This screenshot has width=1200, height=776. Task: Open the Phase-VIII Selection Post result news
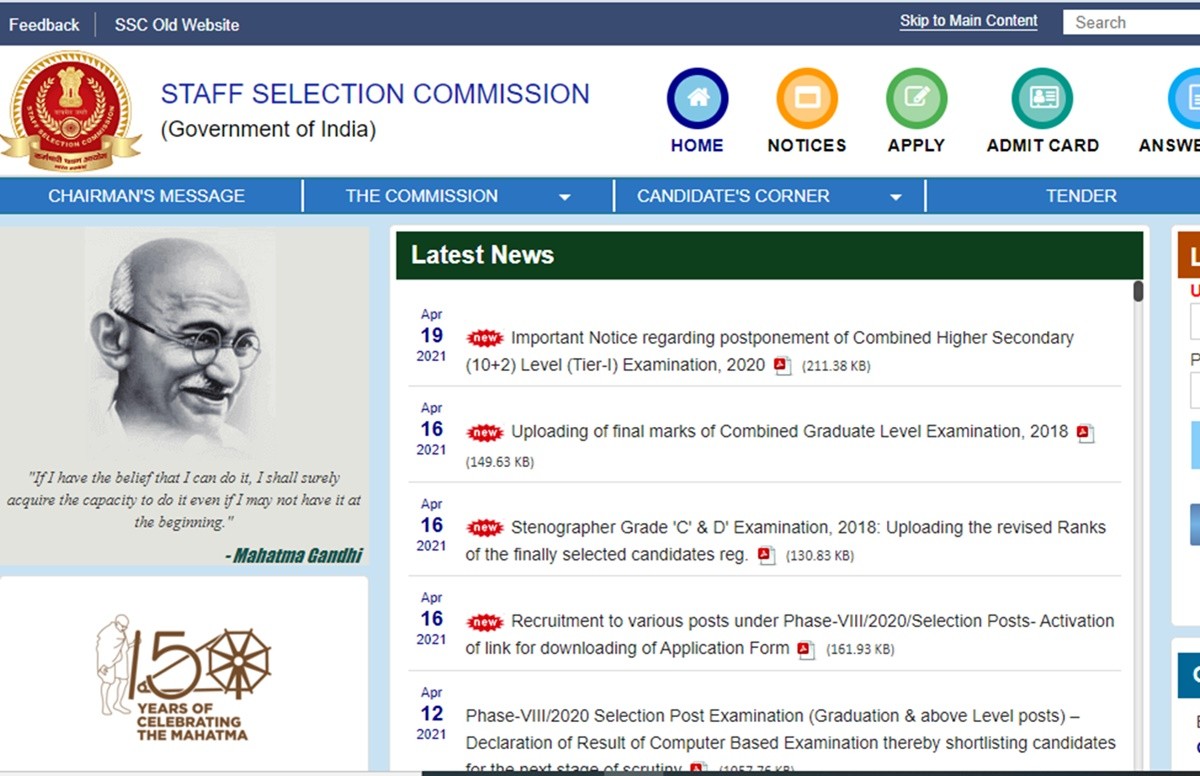click(x=789, y=730)
